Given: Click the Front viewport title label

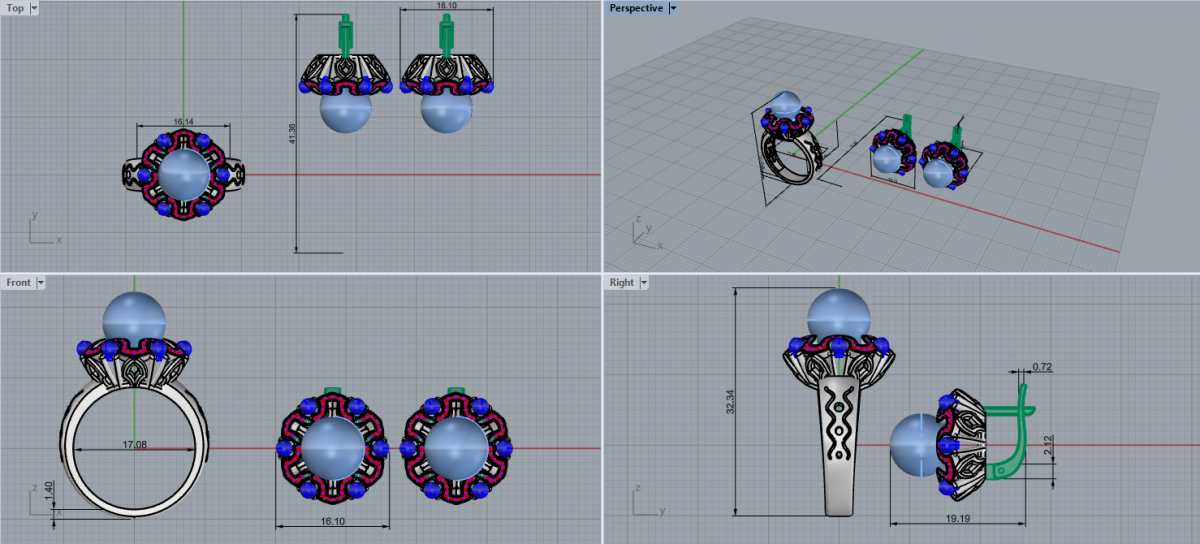Looking at the screenshot, I should point(19,283).
